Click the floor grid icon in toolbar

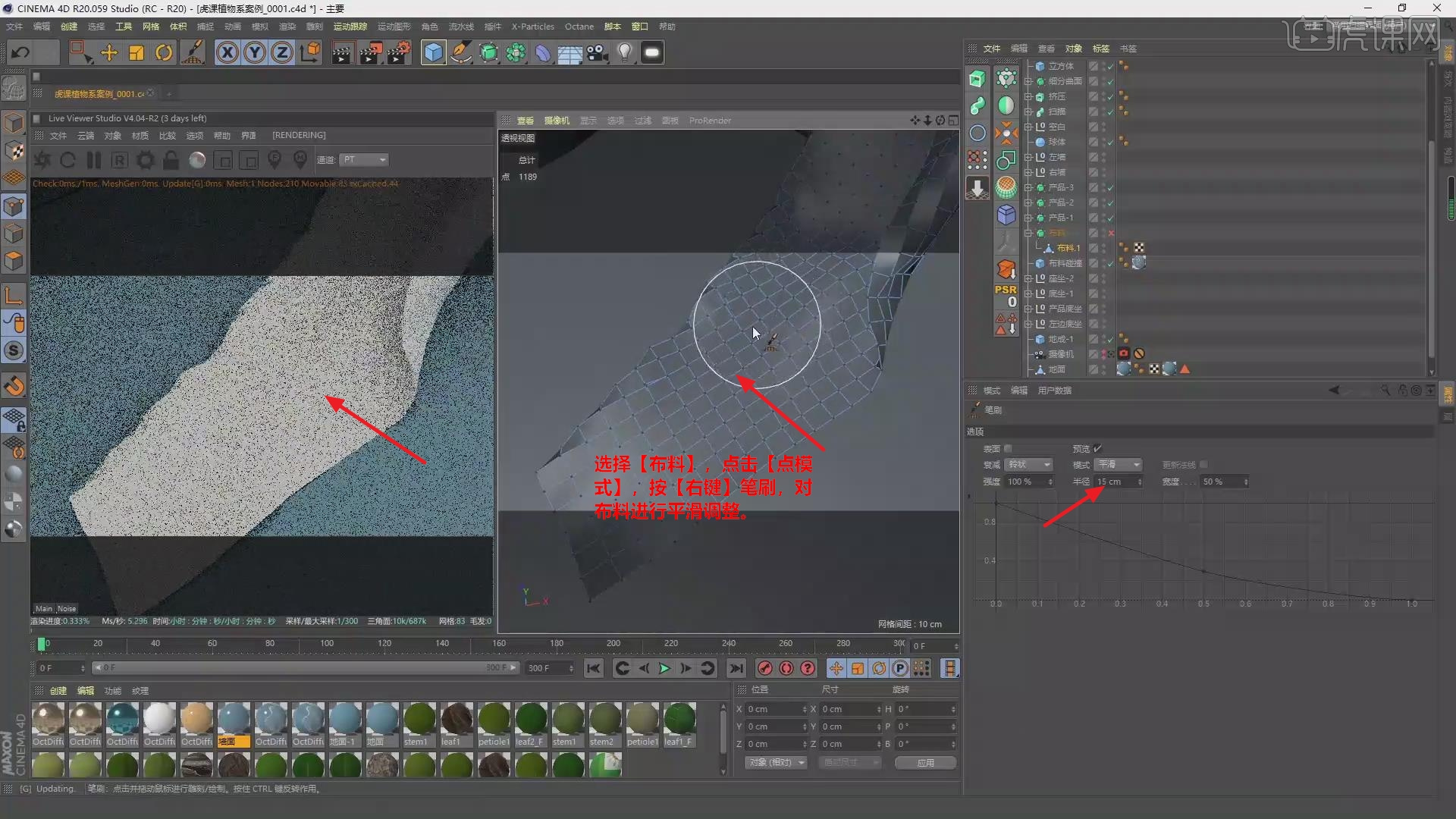click(x=570, y=52)
